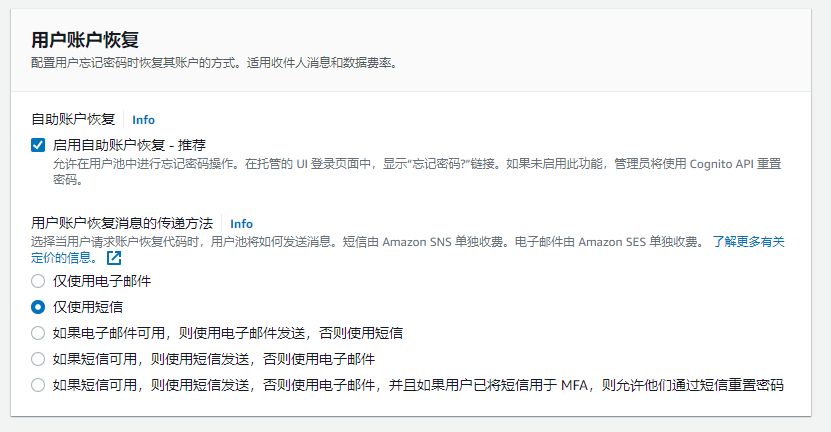Viewport: 831px width, 432px height.
Task: Open Info link beside 自助账户恢复
Action: coord(143,120)
